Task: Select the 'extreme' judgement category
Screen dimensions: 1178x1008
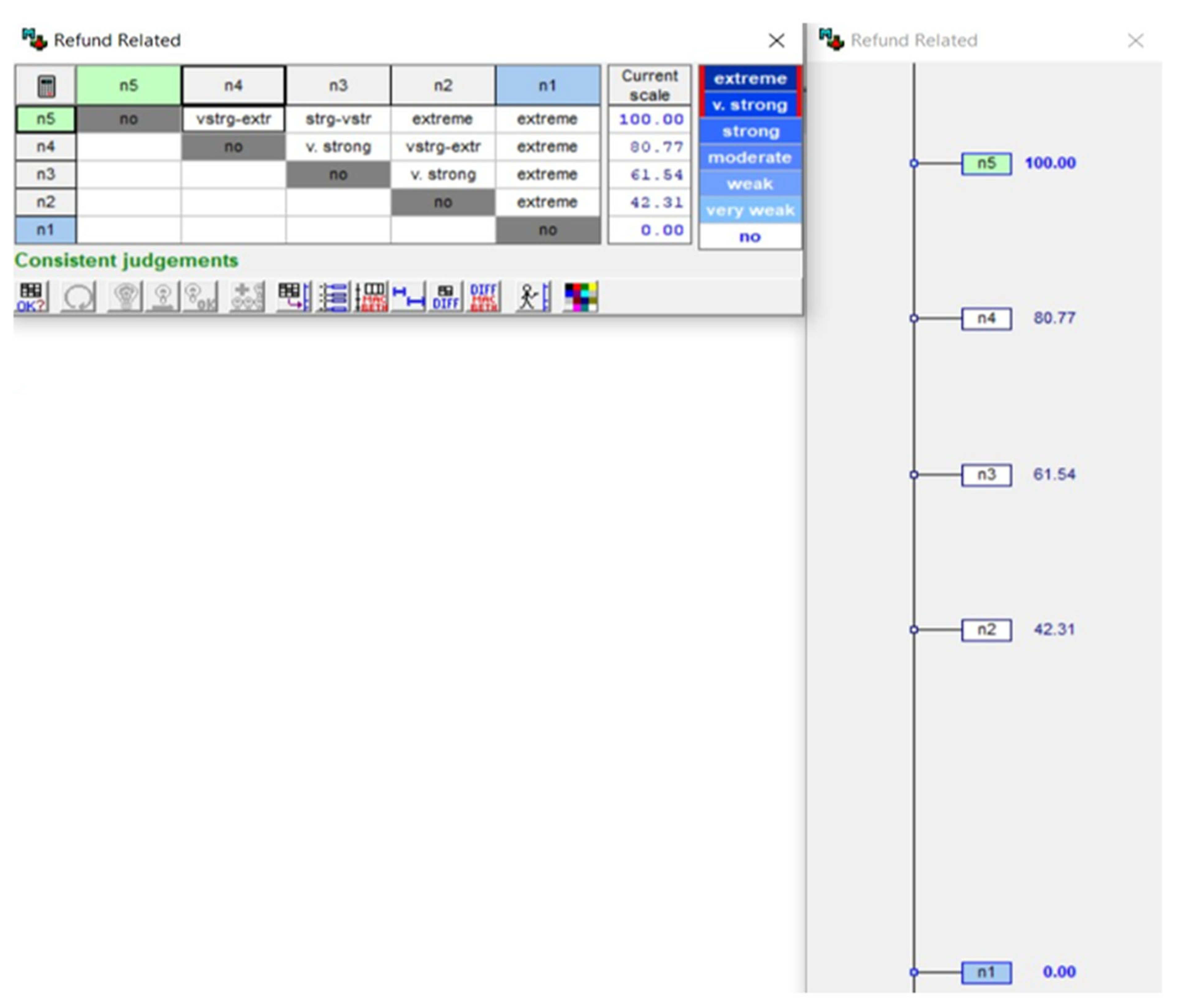Action: click(750, 78)
